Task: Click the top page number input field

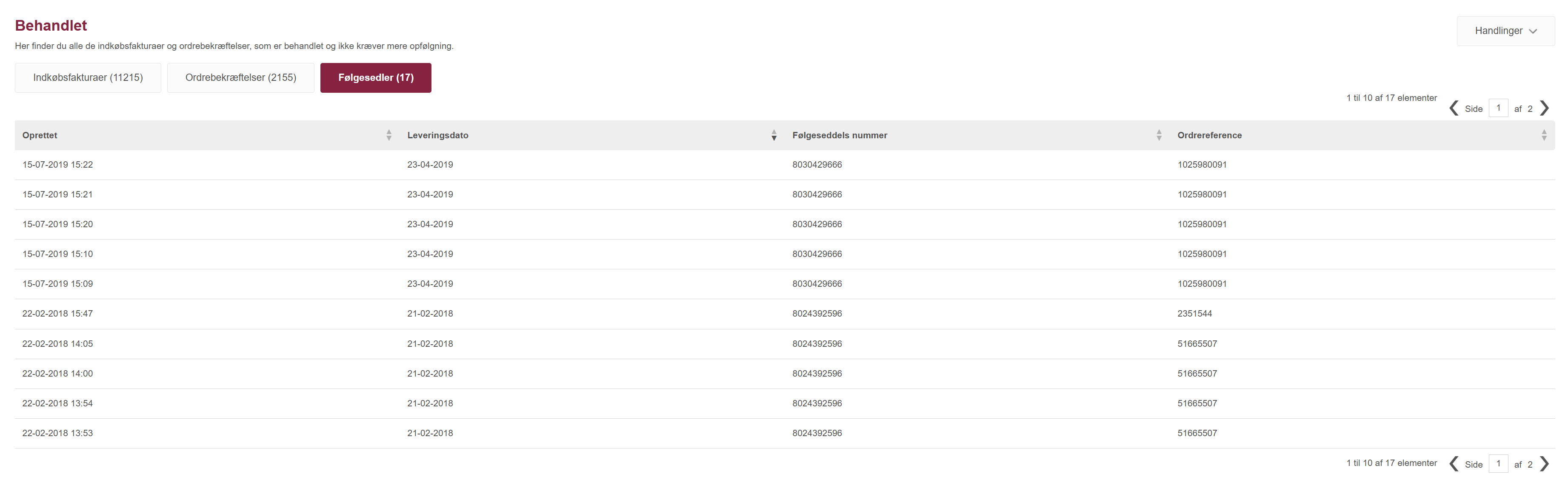Action: click(1498, 109)
